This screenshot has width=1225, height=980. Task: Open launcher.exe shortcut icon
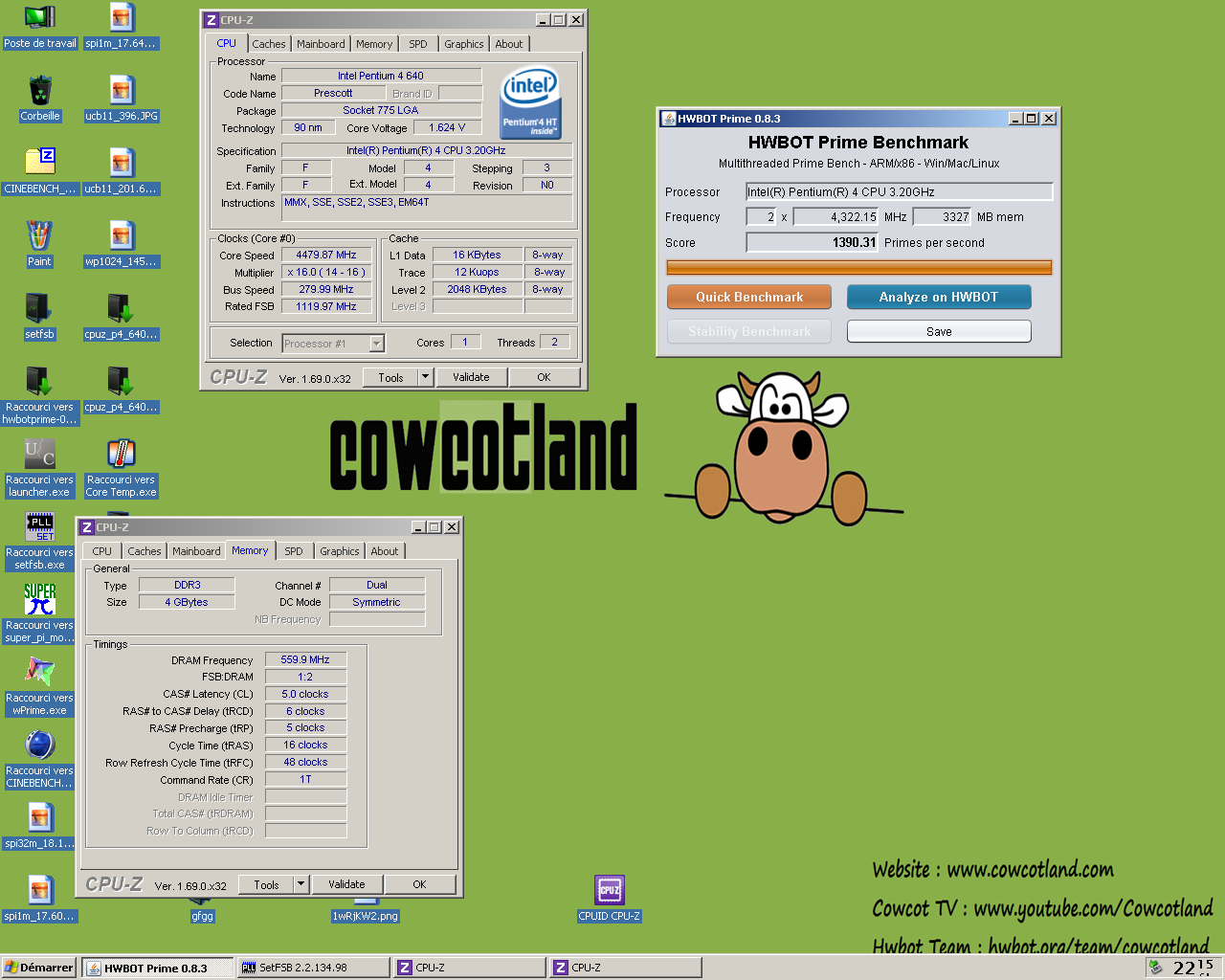(39, 468)
